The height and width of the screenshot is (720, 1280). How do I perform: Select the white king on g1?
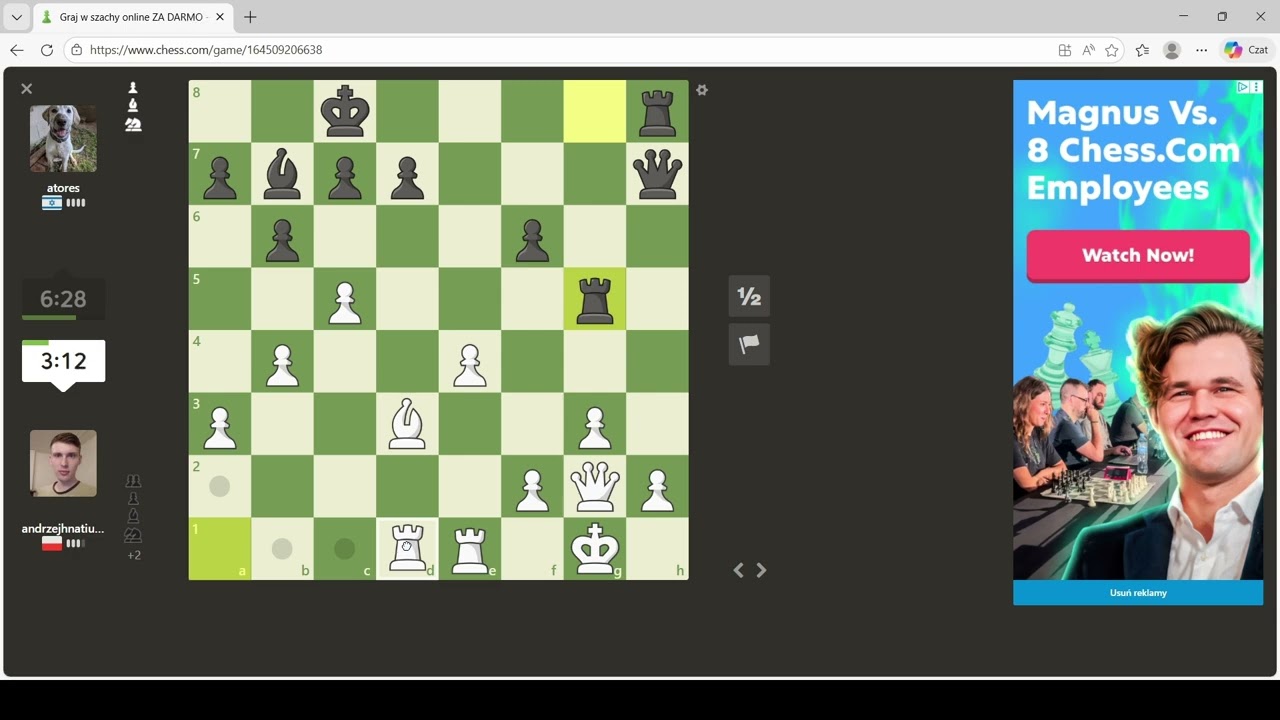[595, 549]
